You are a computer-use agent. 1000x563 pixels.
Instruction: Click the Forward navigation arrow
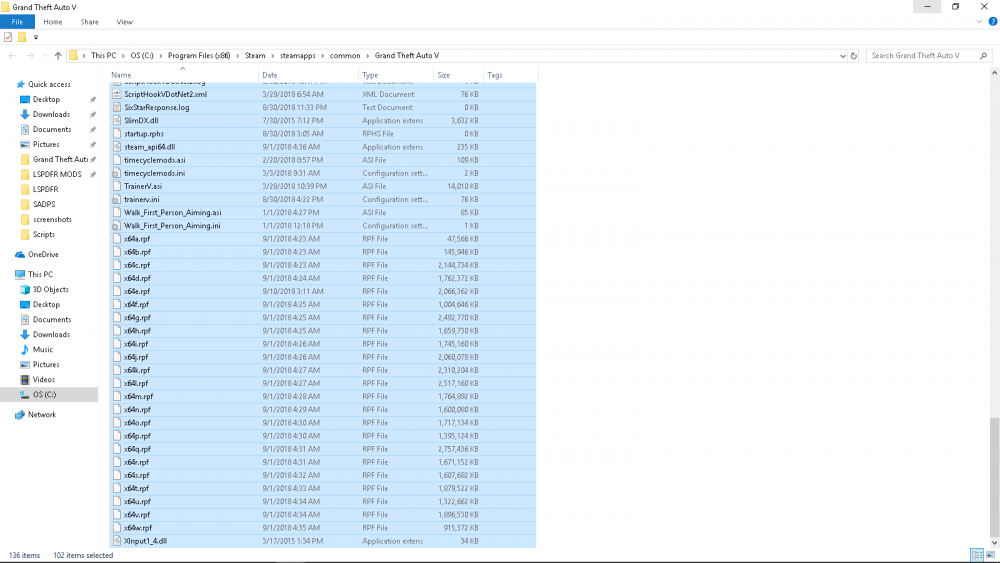pos(30,55)
